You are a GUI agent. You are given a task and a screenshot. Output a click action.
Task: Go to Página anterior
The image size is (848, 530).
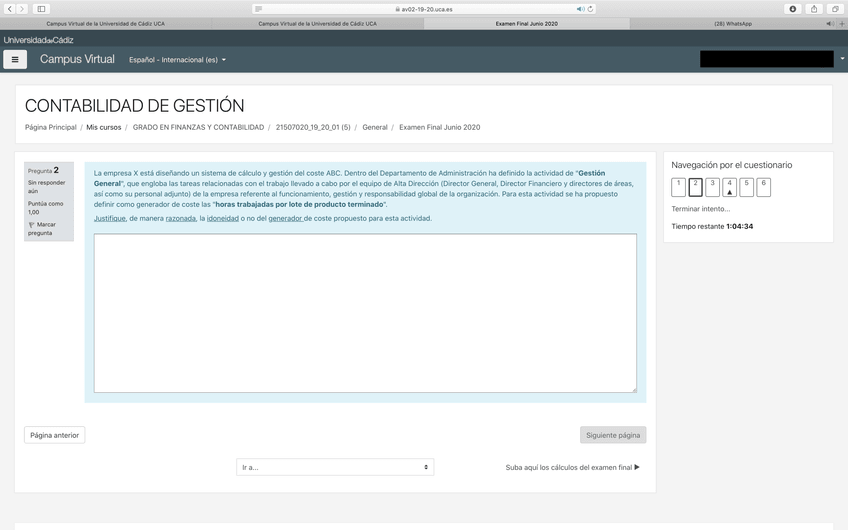[55, 435]
